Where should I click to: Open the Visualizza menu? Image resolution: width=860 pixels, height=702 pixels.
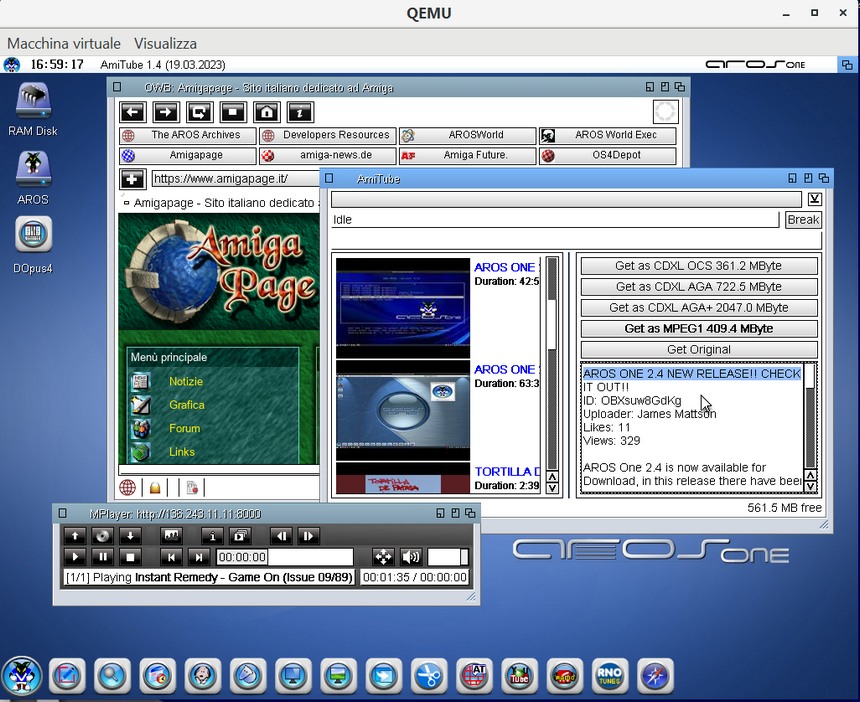(165, 43)
